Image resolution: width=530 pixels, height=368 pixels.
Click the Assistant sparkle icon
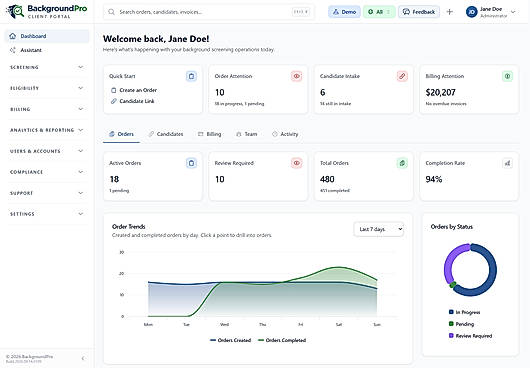click(13, 50)
